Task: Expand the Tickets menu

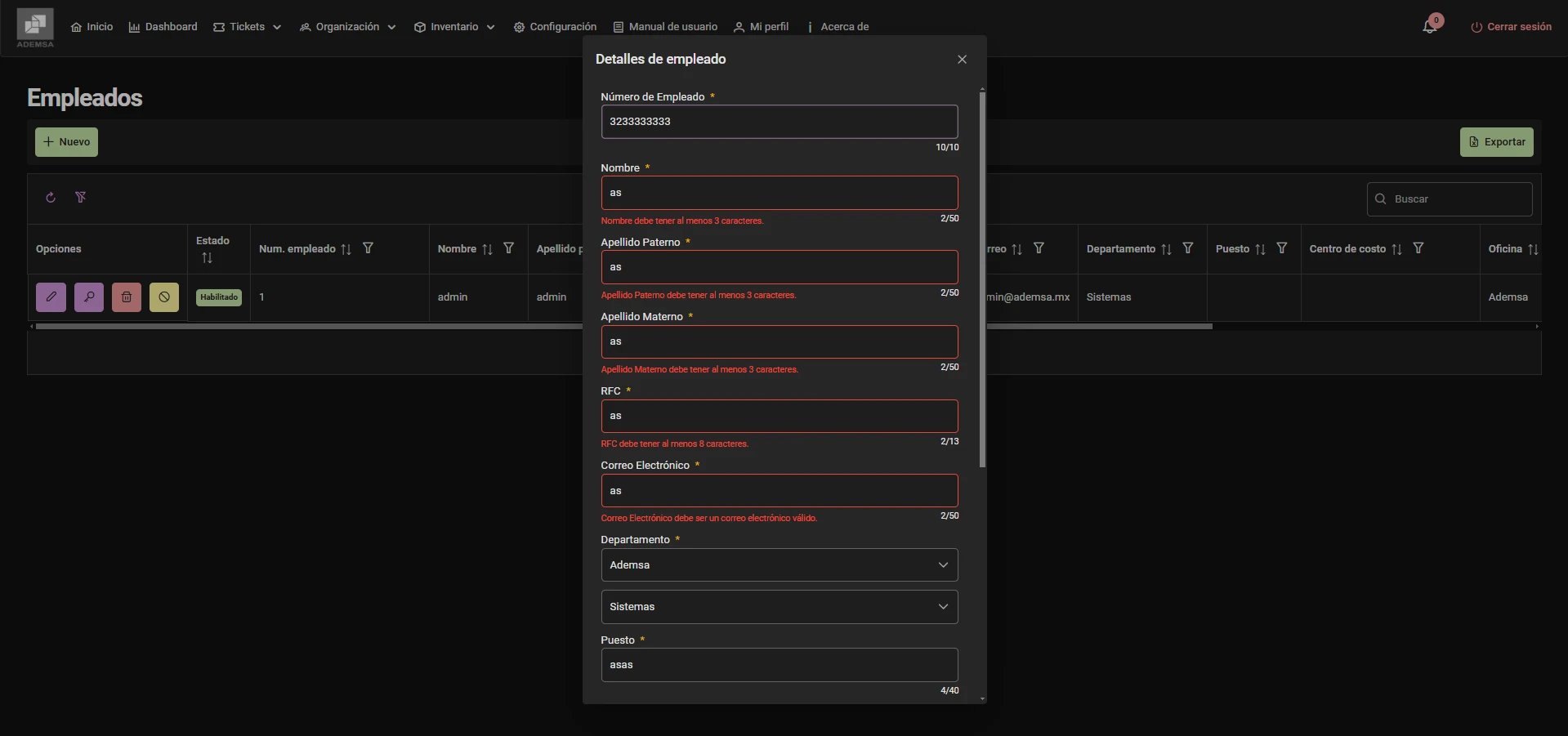Action: point(247,27)
